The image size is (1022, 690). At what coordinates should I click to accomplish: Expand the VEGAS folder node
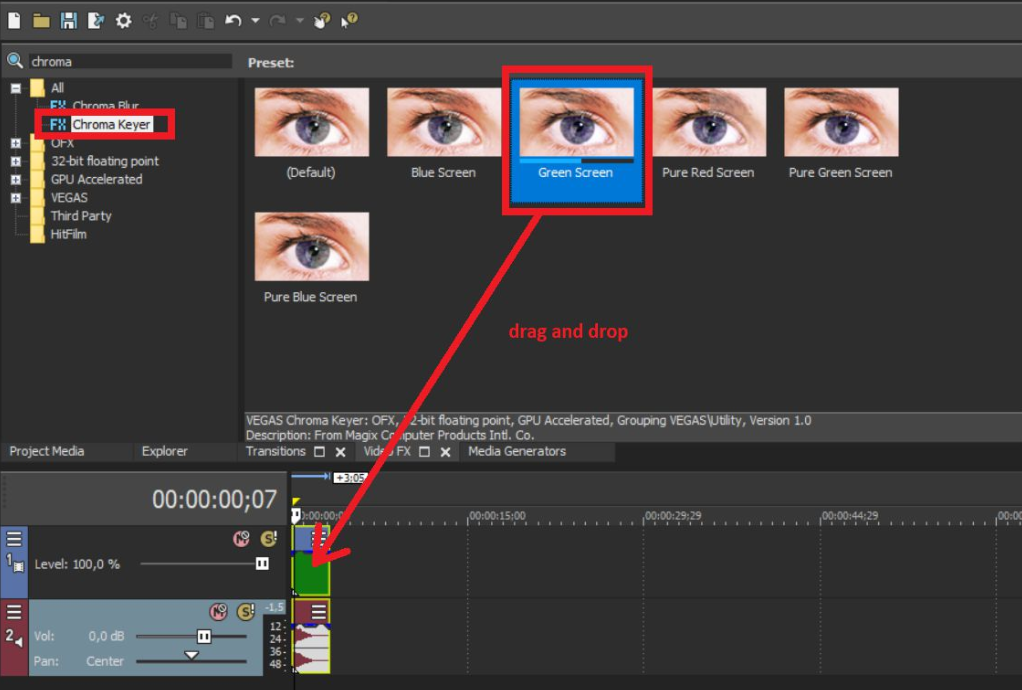(16, 197)
